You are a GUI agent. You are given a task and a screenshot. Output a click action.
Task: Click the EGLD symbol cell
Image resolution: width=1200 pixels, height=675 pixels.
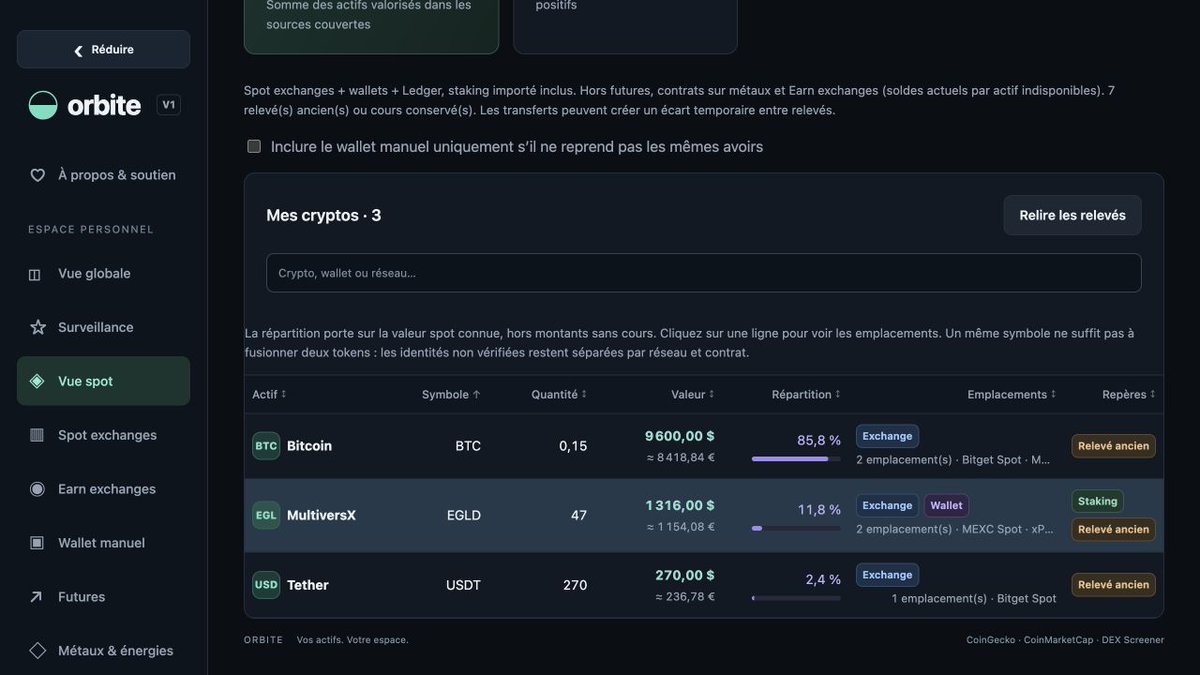coord(464,516)
